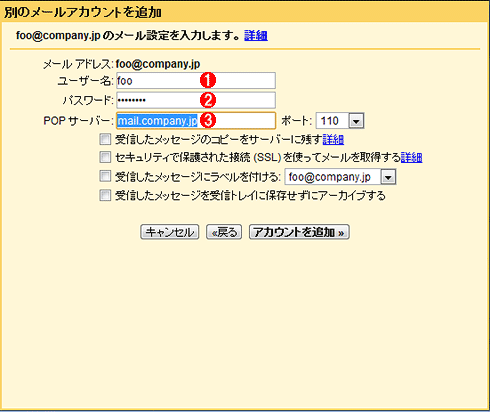Focus the パスワード input field
This screenshot has width=490, height=412.
(196, 100)
